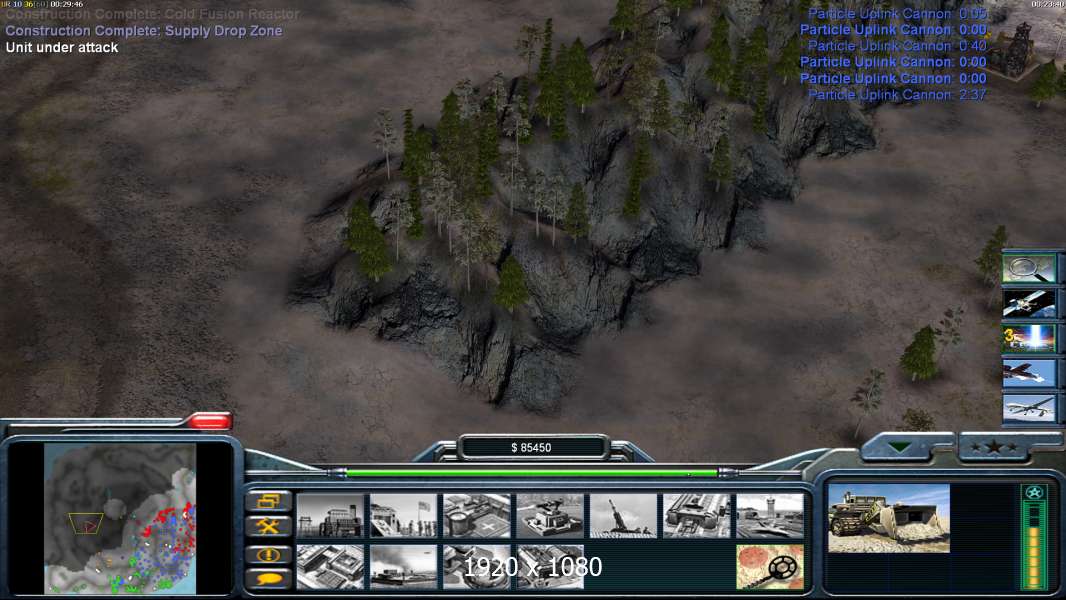
Task: Fire Particle Cannon beam power shortcut
Action: tap(1029, 338)
